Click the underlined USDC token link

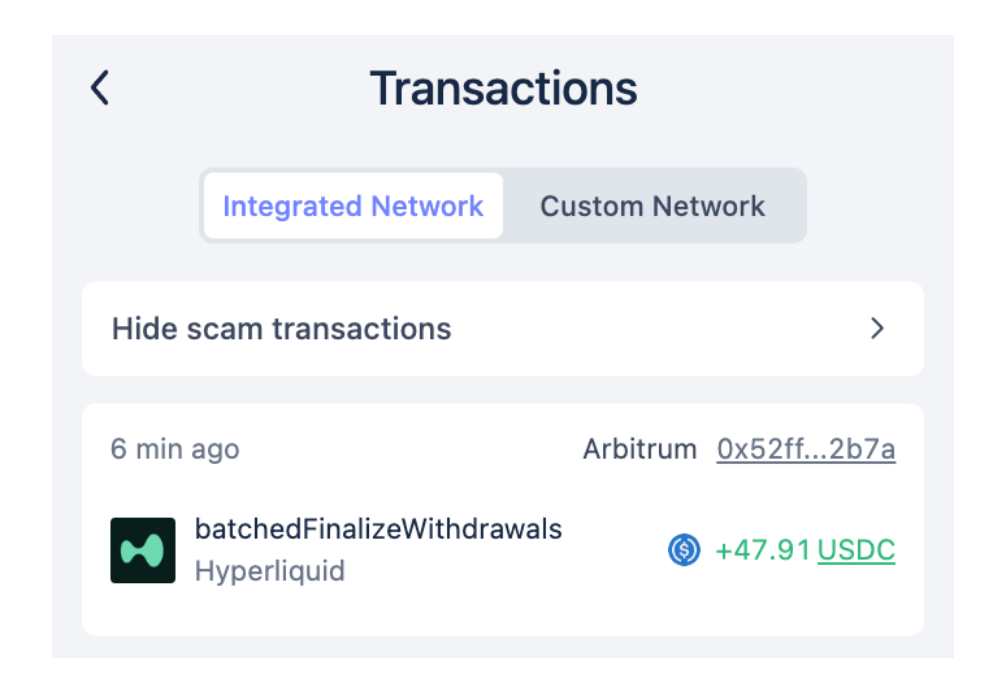tap(856, 550)
